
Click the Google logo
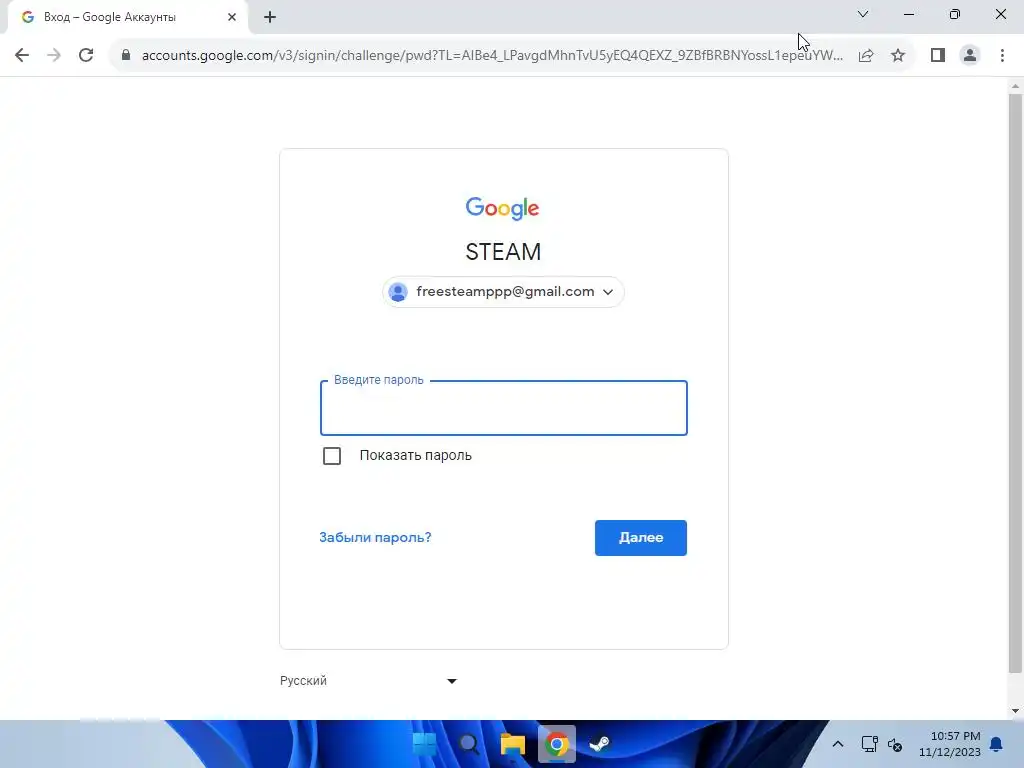pos(502,208)
